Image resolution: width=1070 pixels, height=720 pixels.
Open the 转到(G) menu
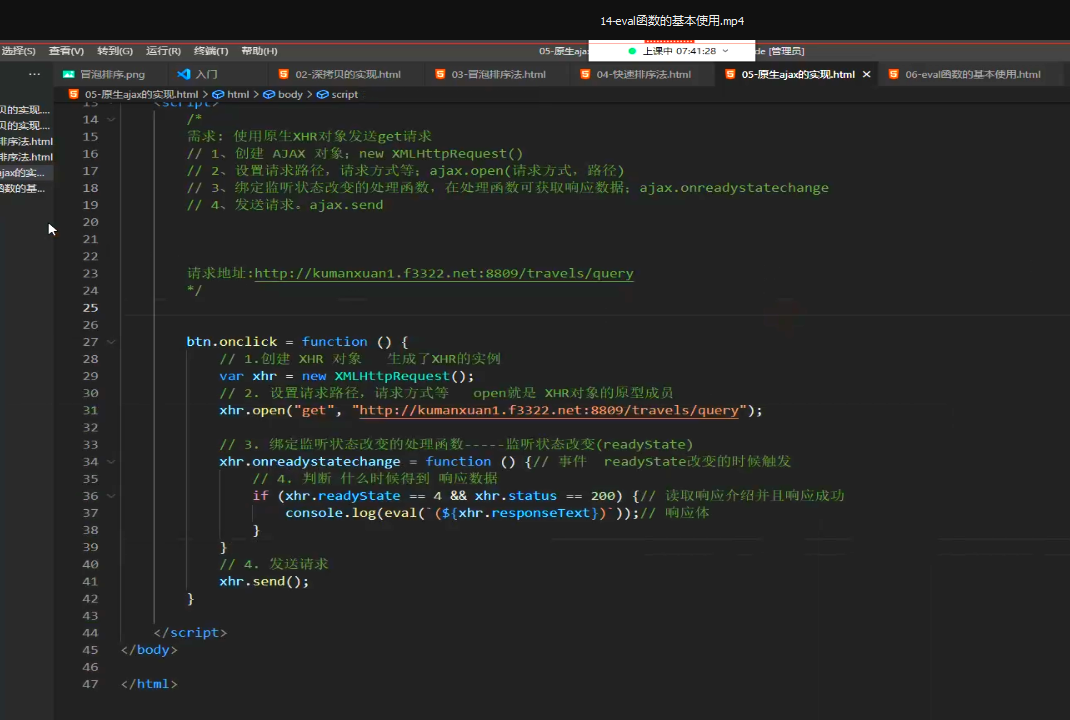click(115, 51)
